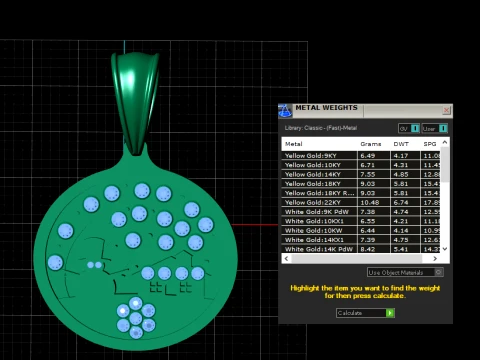
Task: Click the 7.55 grams value
Action: [368, 174]
